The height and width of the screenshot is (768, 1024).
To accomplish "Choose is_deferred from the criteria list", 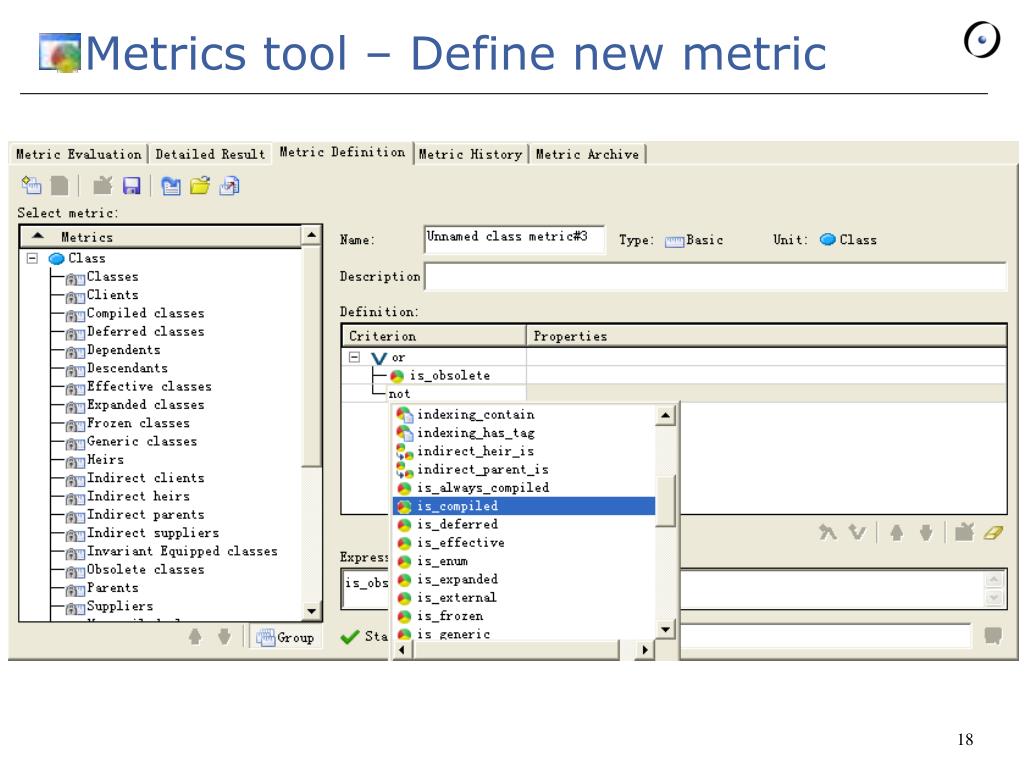I will [524, 524].
